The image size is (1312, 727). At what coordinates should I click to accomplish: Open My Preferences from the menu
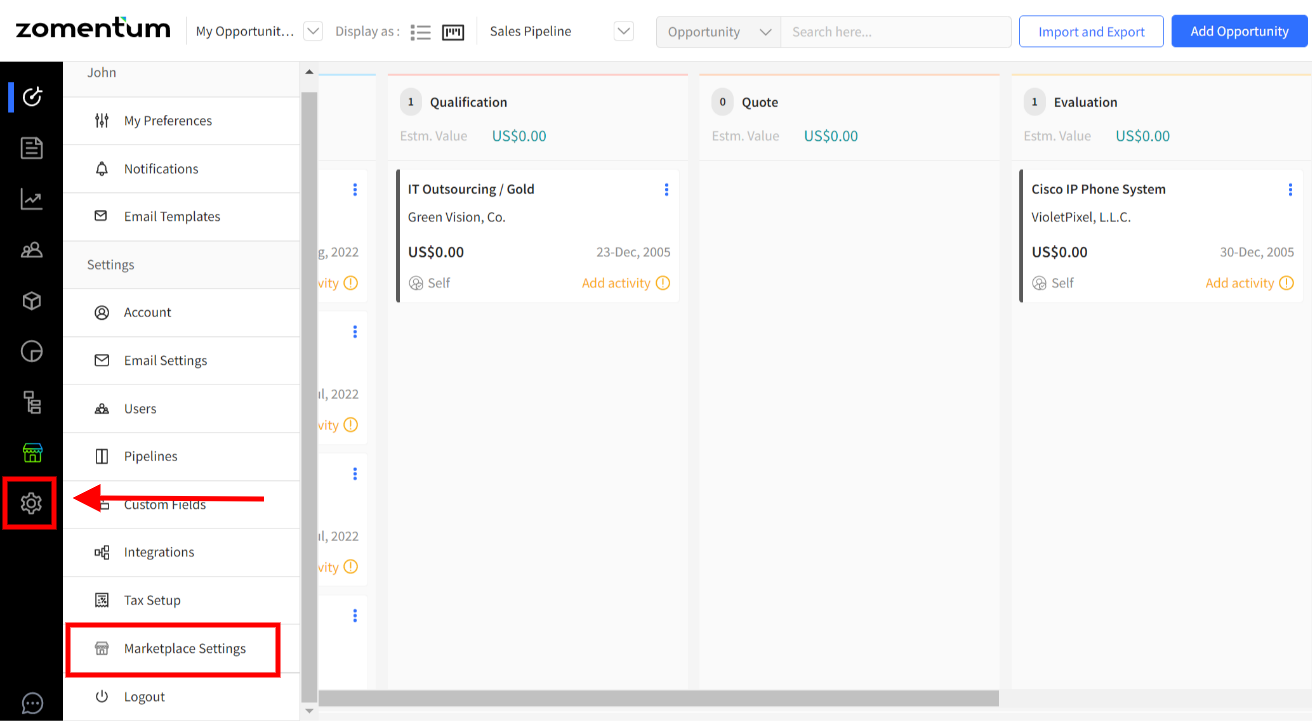[x=166, y=120]
